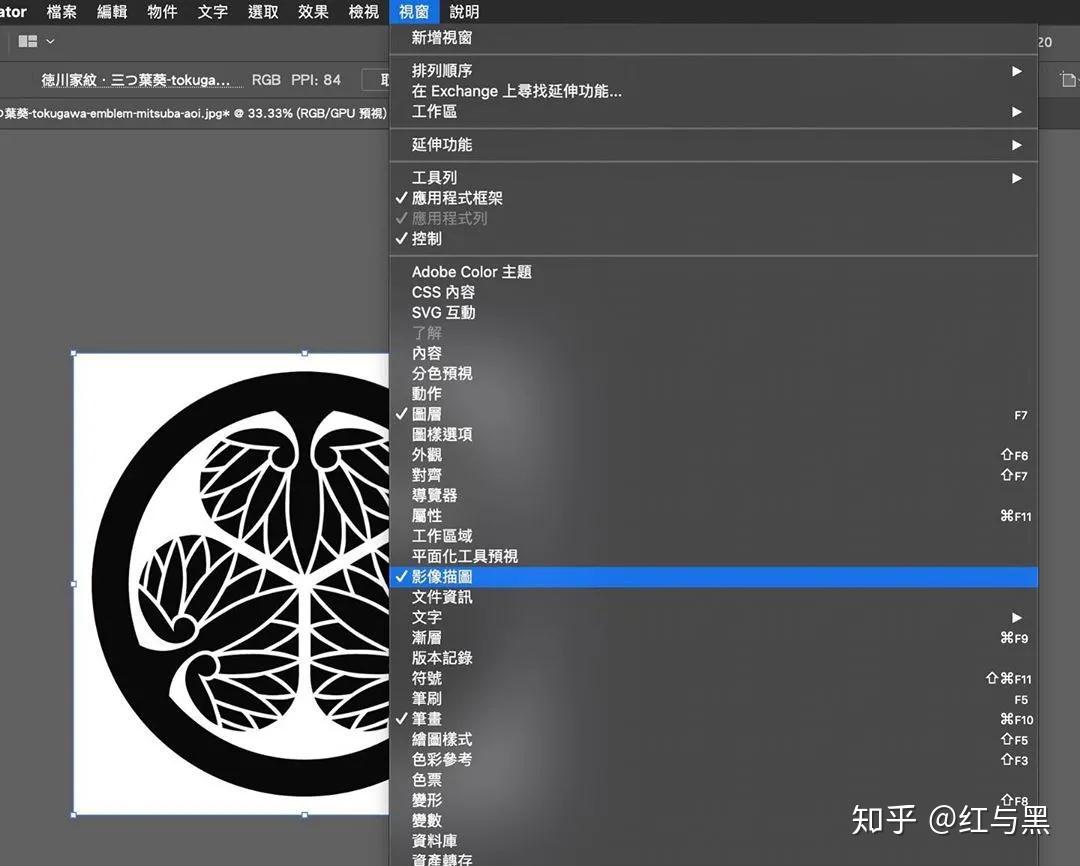1080x866 pixels.
Task: Open arrange documents dropdown chevron
Action: pyautogui.click(x=50, y=41)
